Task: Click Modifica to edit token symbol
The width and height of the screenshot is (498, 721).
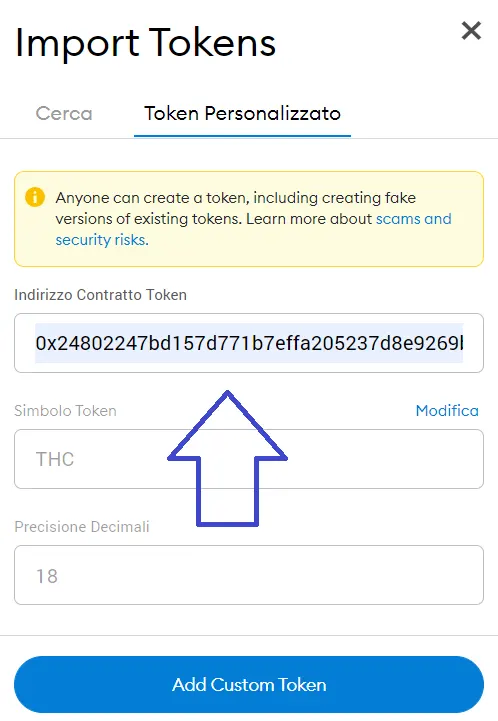Action: click(x=447, y=411)
